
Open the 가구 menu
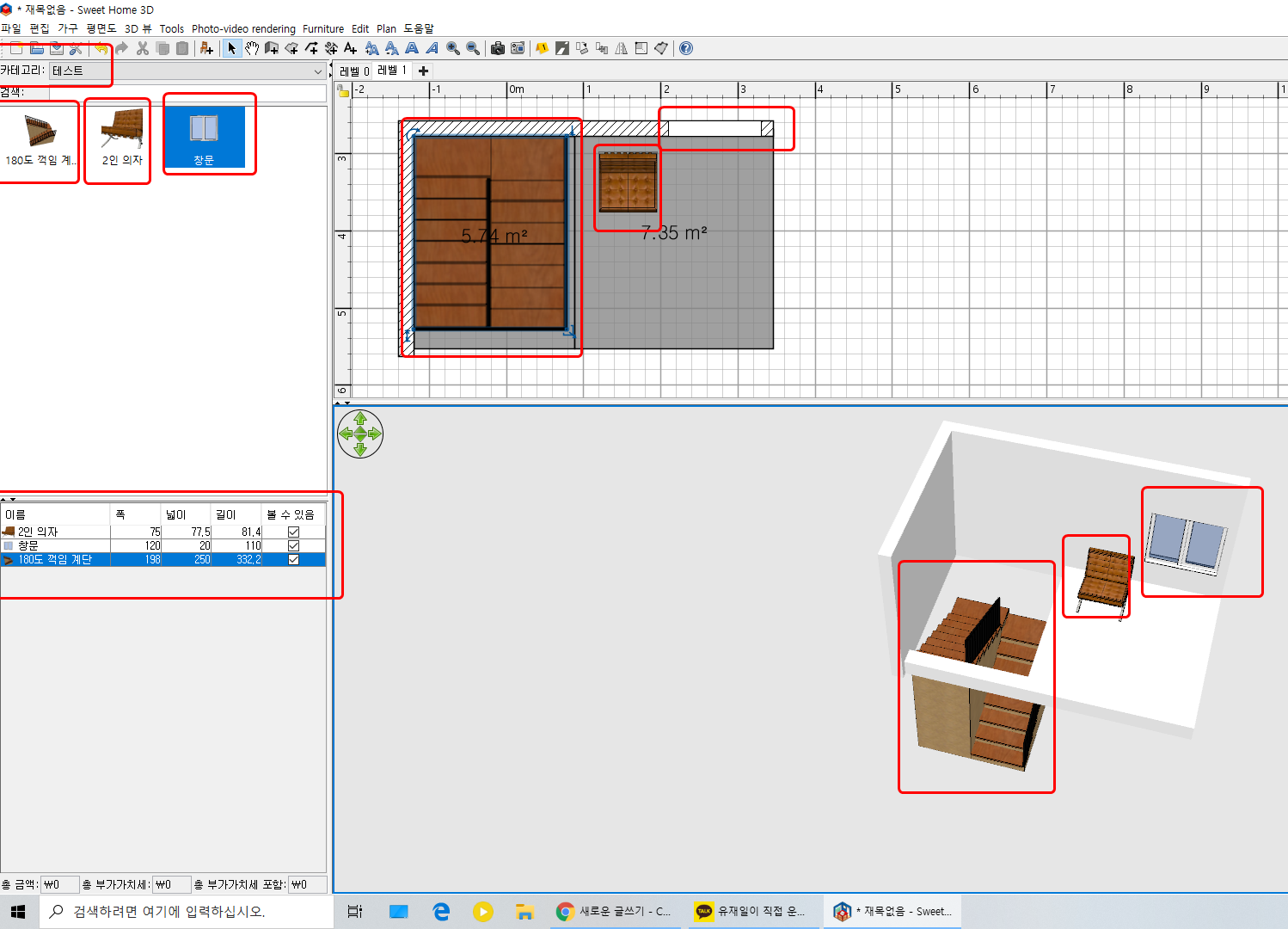point(68,28)
